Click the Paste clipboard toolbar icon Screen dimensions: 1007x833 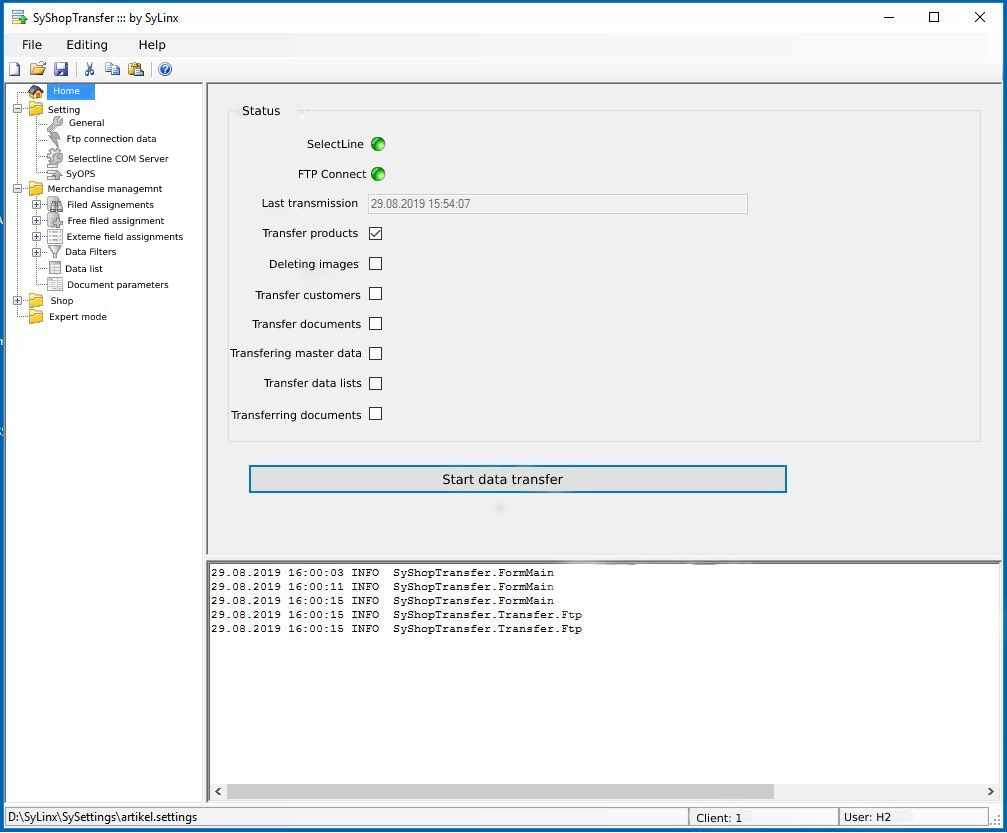pyautogui.click(x=136, y=69)
